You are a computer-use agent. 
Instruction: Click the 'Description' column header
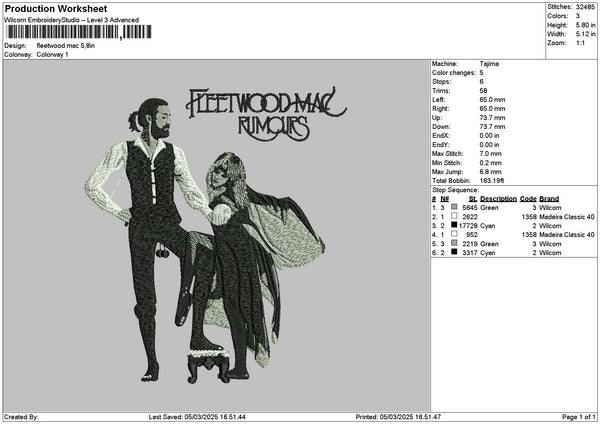[x=498, y=199]
